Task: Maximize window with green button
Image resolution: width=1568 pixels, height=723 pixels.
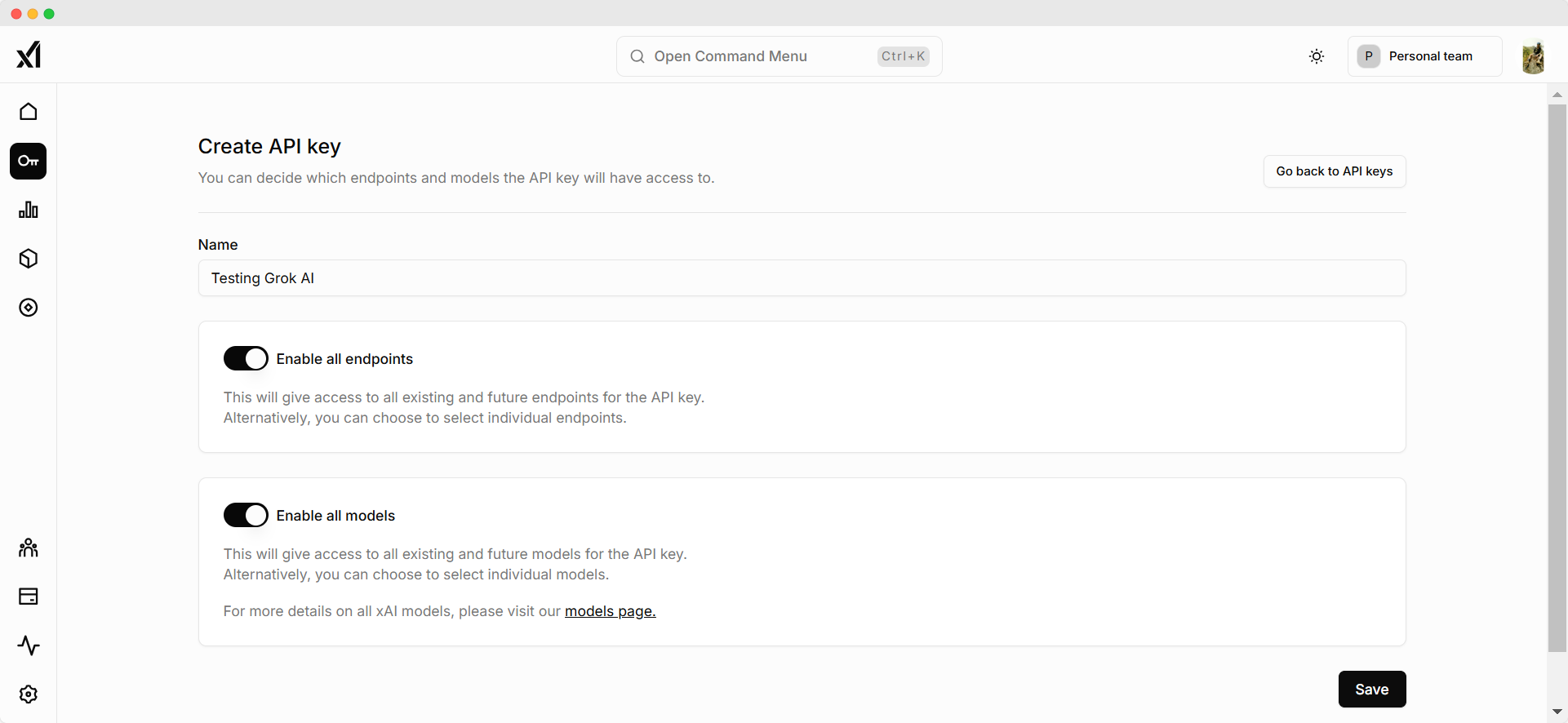Action: tap(49, 14)
